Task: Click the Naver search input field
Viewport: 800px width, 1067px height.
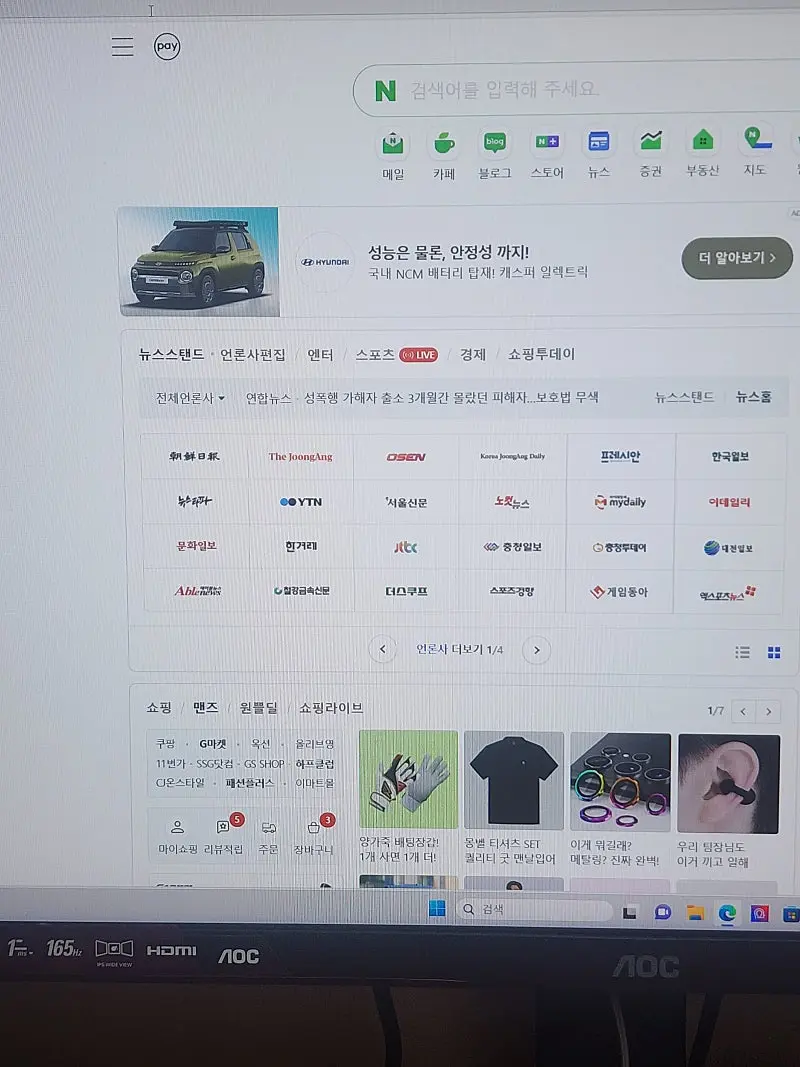Action: [580, 90]
